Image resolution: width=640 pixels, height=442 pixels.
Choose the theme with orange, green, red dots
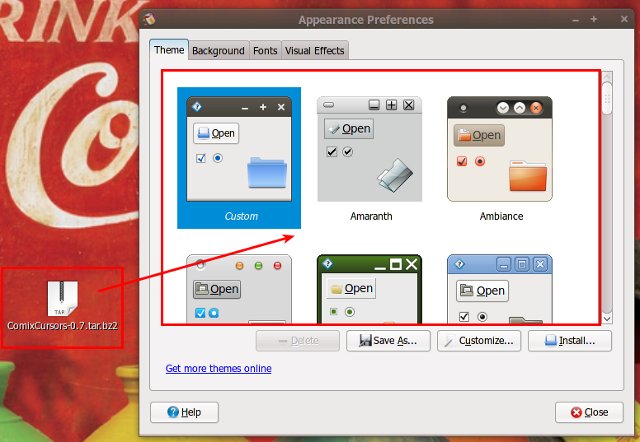pyautogui.click(x=239, y=289)
